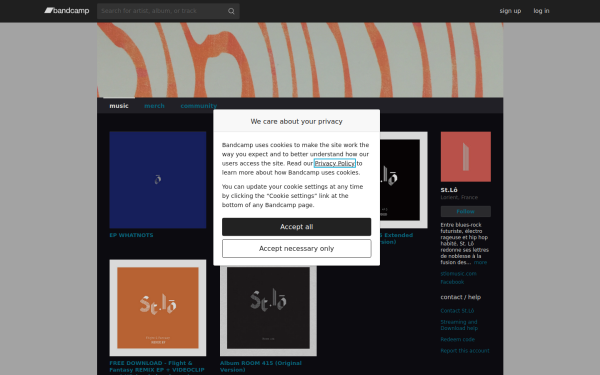This screenshot has height=375, width=600.
Task: Switch to the merch tab
Action: [154, 106]
